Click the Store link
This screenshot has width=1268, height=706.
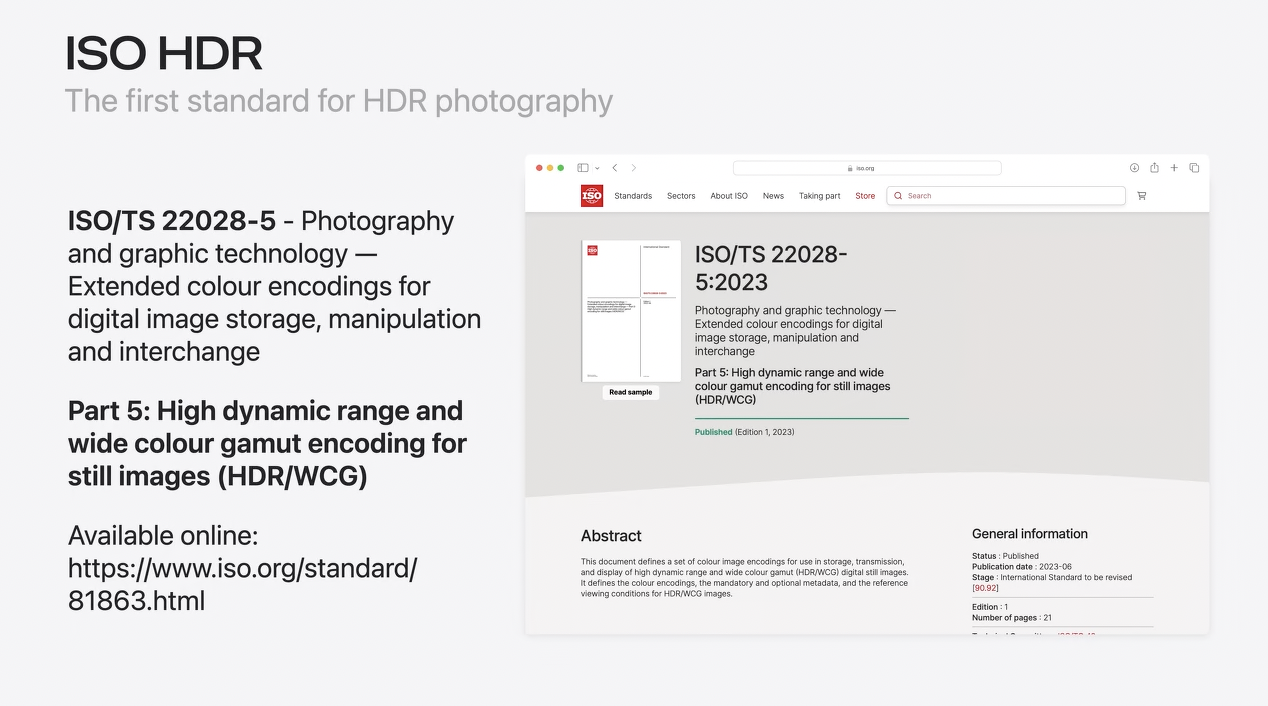click(x=865, y=196)
